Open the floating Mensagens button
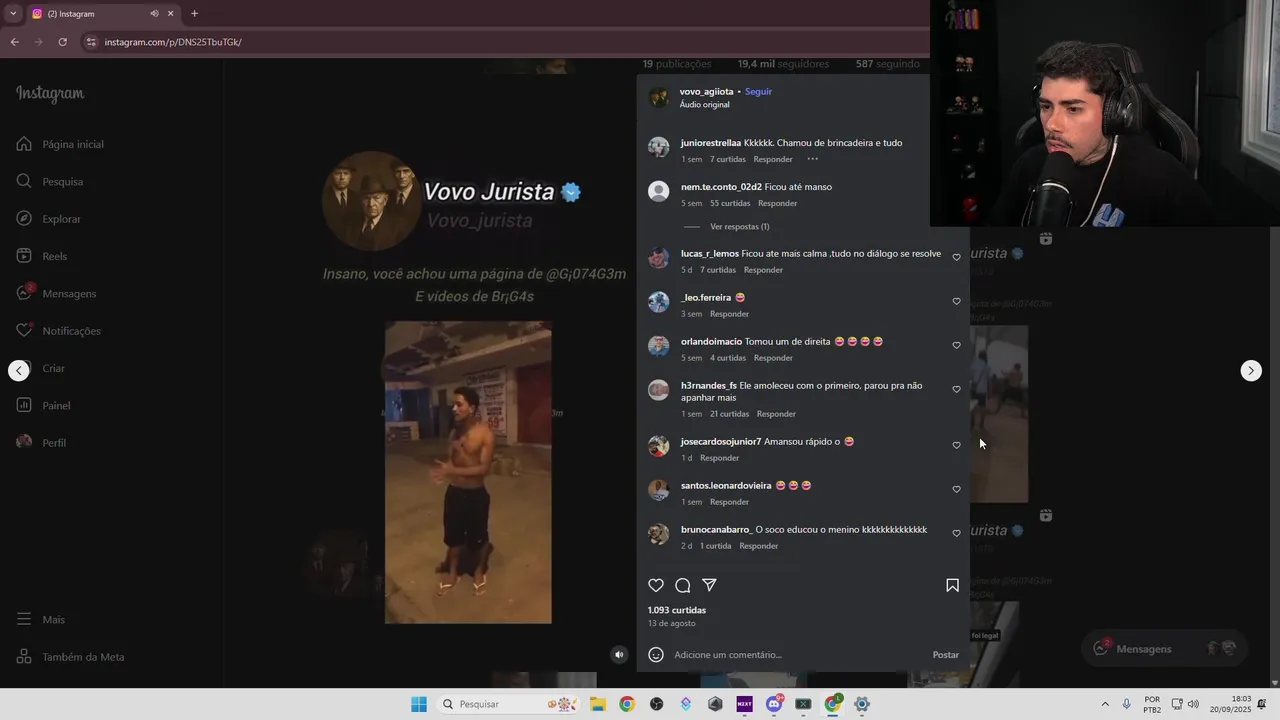This screenshot has width=1280, height=720. pos(1164,648)
